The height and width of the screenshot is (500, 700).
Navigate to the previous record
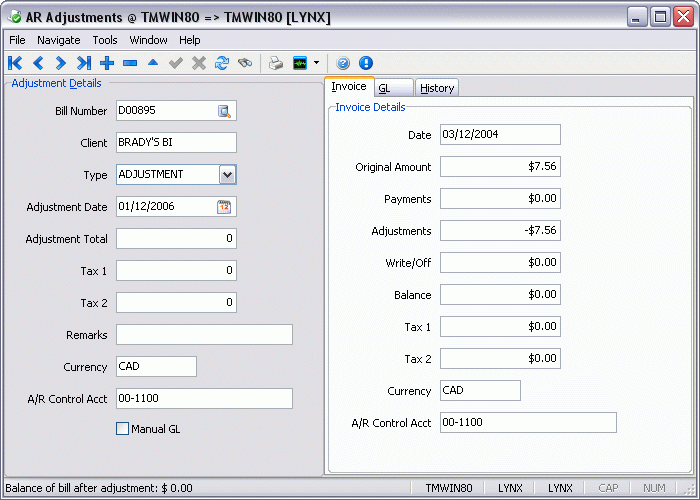[x=38, y=63]
